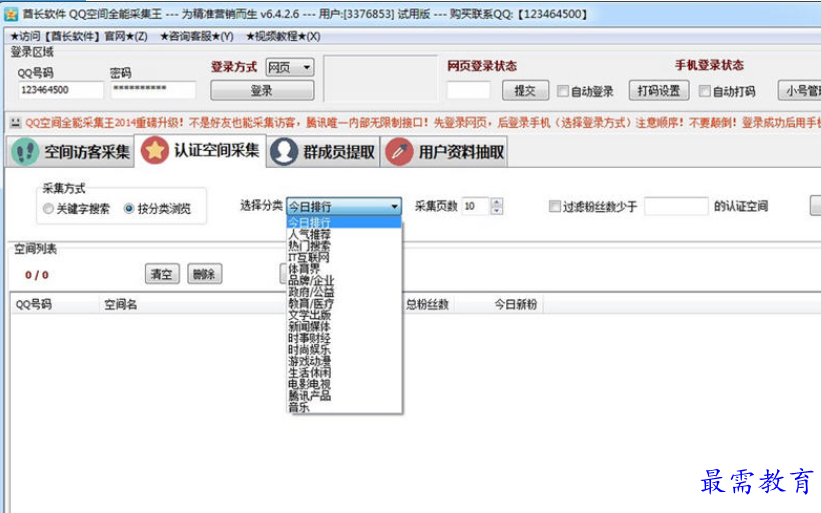
Task: Collapse the 选择分类 combo box arrow
Action: (394, 206)
